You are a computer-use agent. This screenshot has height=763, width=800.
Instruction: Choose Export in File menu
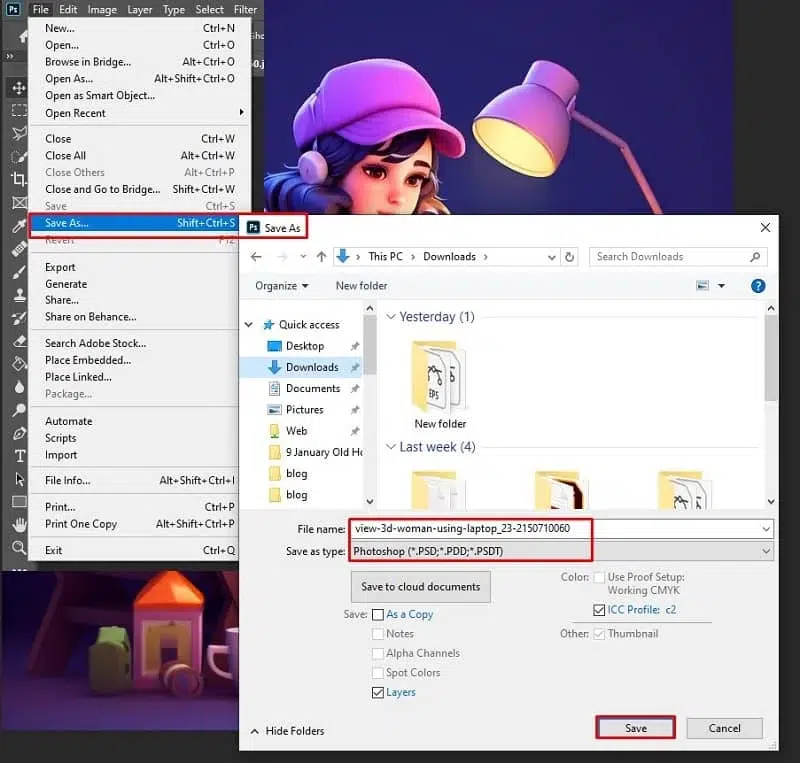pyautogui.click(x=135, y=267)
